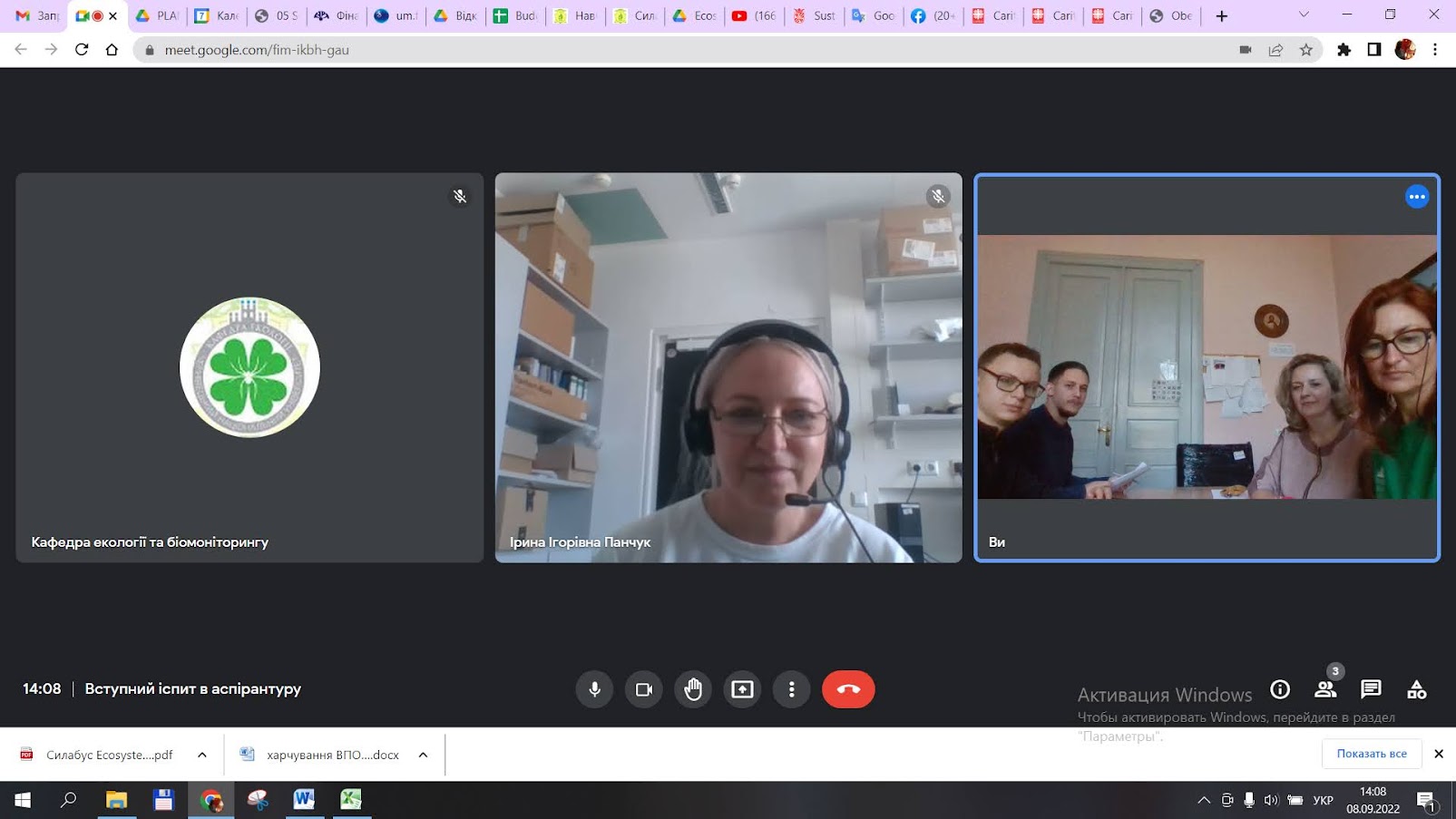Raise hand using the hand icon
The image size is (1456, 819).
(693, 689)
